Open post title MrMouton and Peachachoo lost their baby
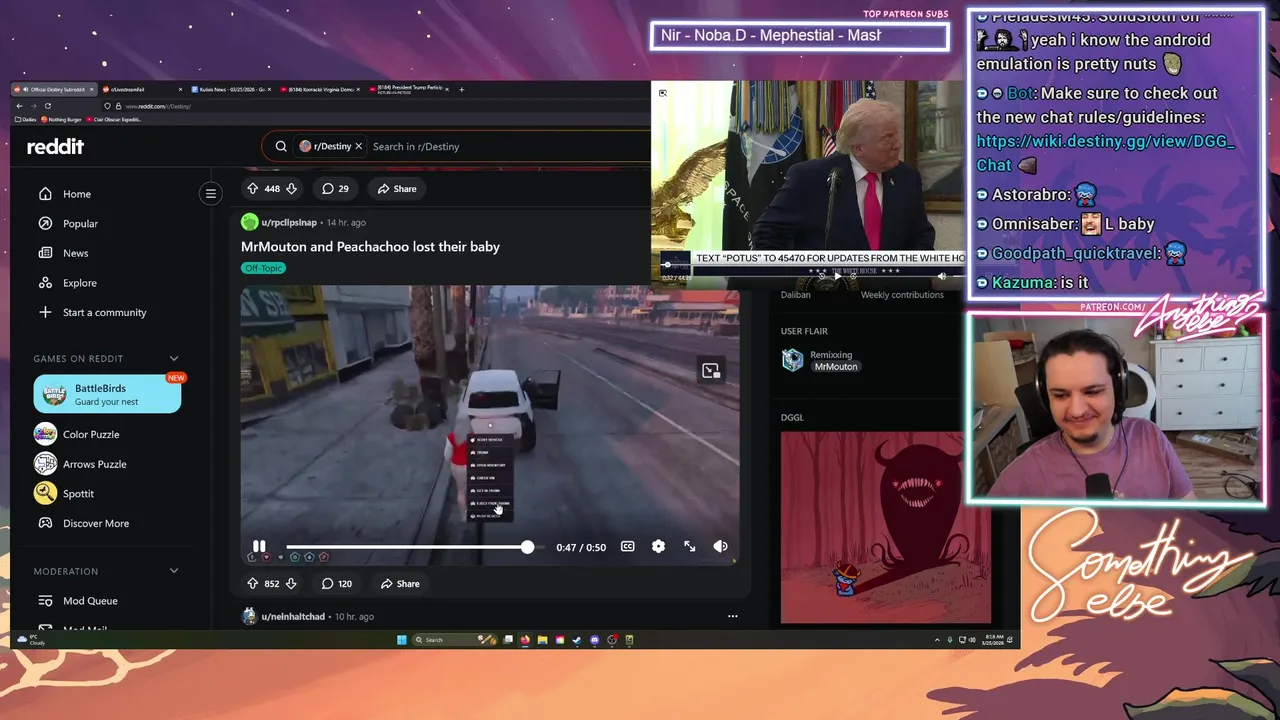Viewport: 1280px width, 720px height. point(370,246)
